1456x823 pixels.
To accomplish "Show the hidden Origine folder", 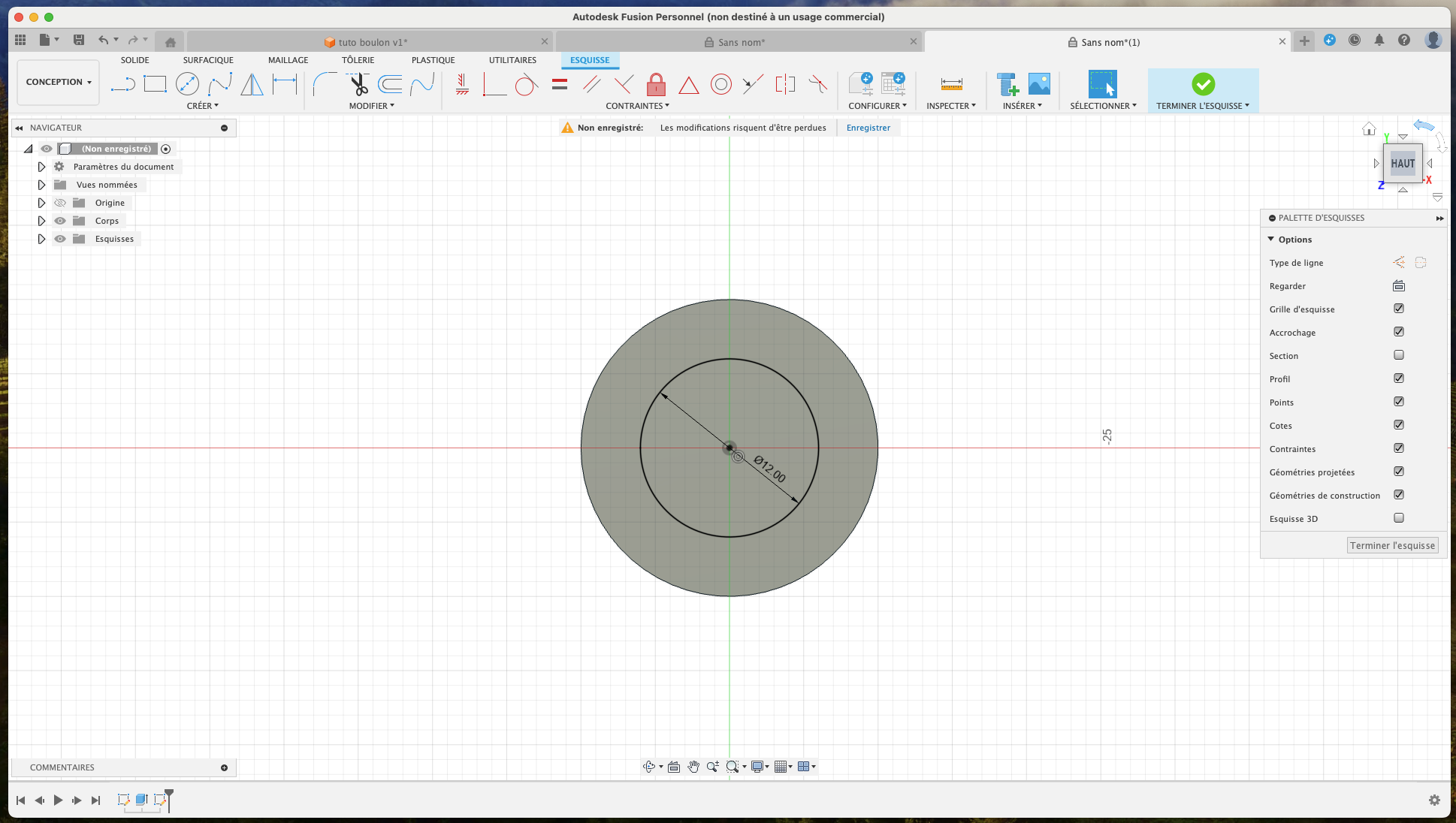I will pyautogui.click(x=60, y=203).
